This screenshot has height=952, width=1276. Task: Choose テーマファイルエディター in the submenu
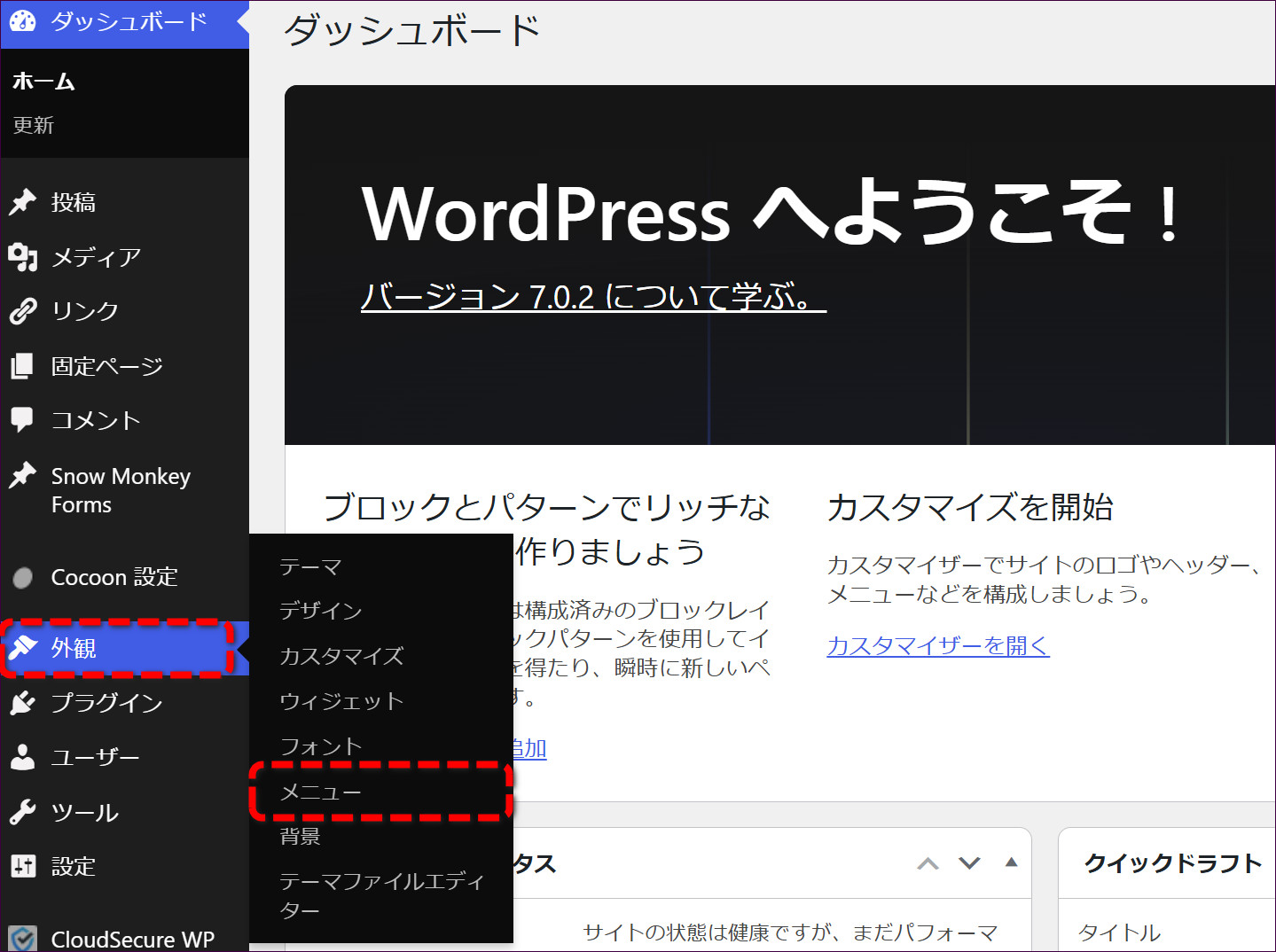[381, 895]
